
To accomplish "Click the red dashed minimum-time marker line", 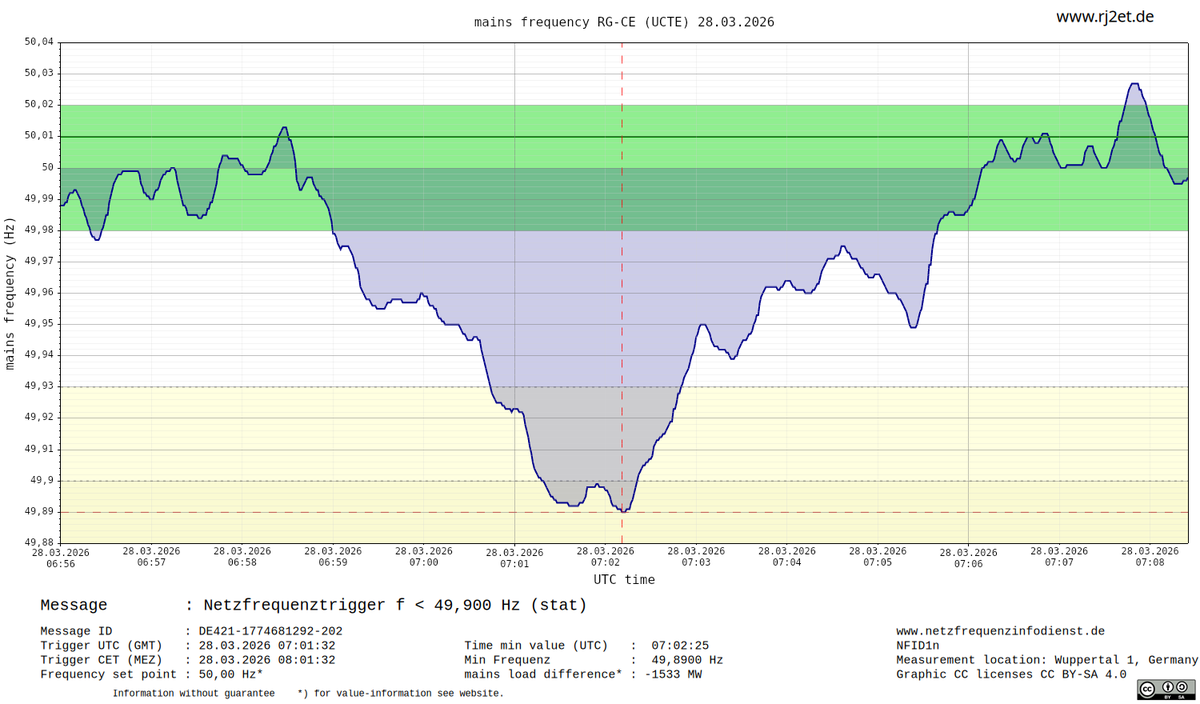I will [622, 293].
